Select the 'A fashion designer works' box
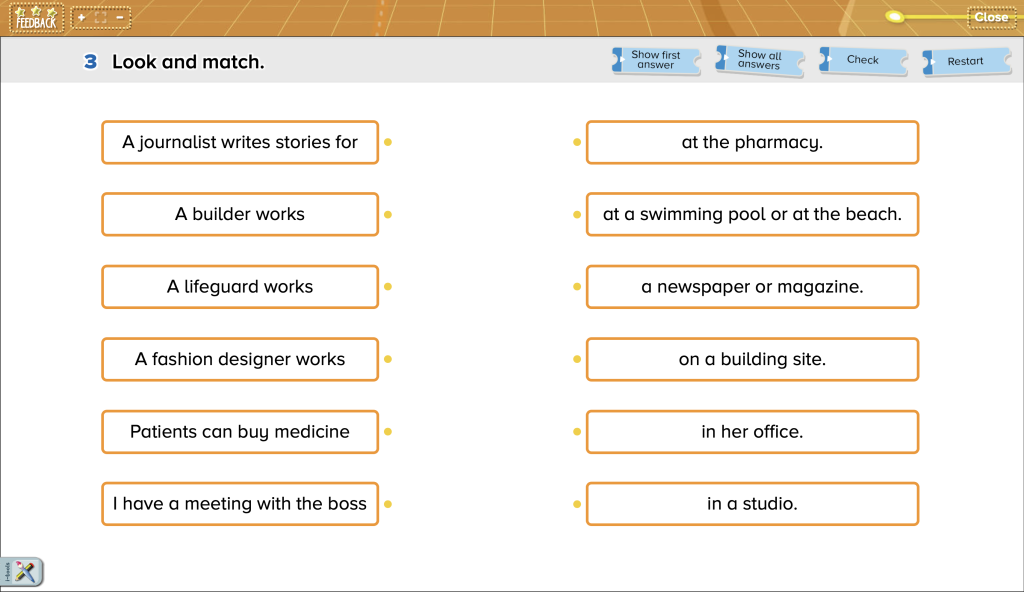The height and width of the screenshot is (592, 1024). point(240,359)
